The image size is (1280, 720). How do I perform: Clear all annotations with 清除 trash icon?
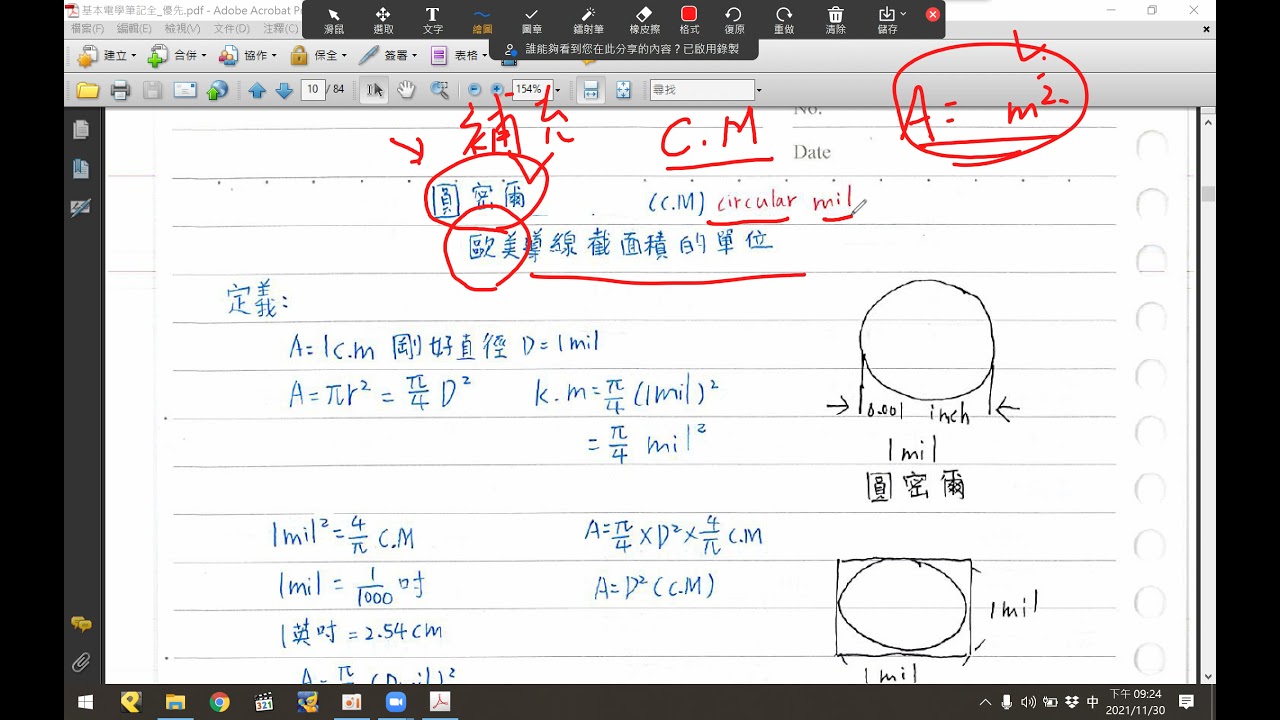tap(836, 20)
